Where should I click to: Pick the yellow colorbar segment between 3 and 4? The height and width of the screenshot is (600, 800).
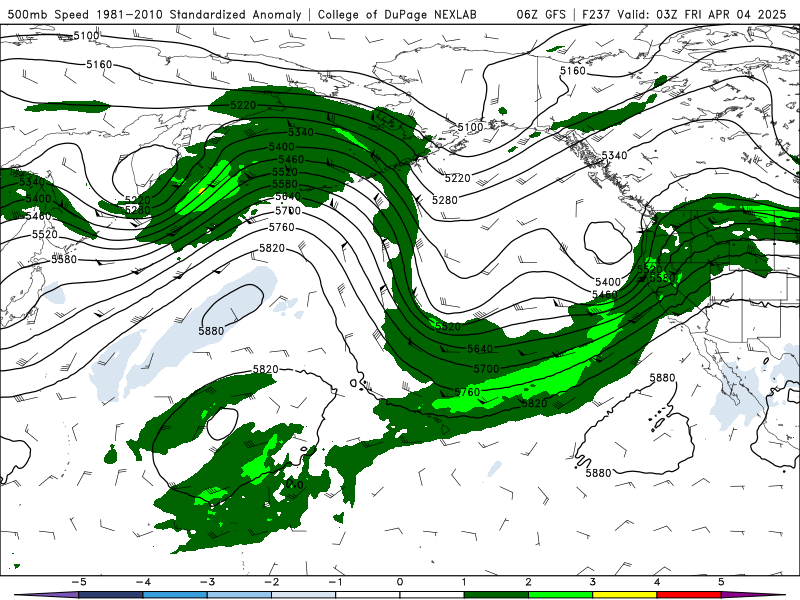[x=624, y=595]
